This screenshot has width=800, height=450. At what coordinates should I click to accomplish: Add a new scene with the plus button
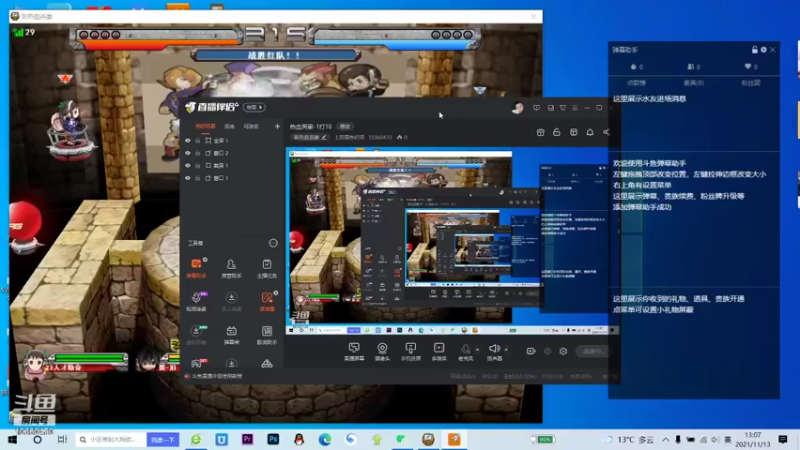click(277, 126)
